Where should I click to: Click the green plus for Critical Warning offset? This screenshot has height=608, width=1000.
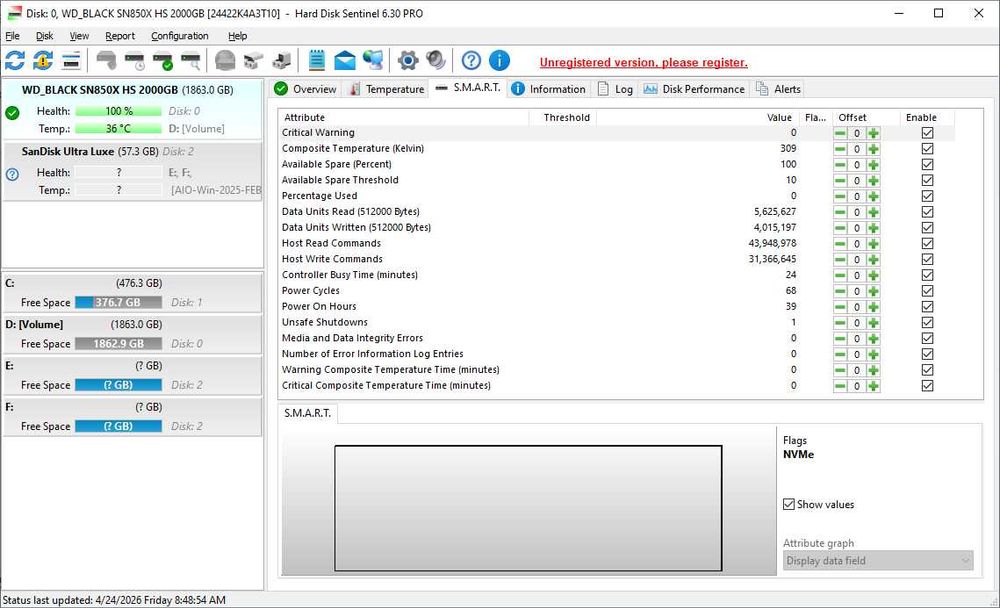[873, 133]
